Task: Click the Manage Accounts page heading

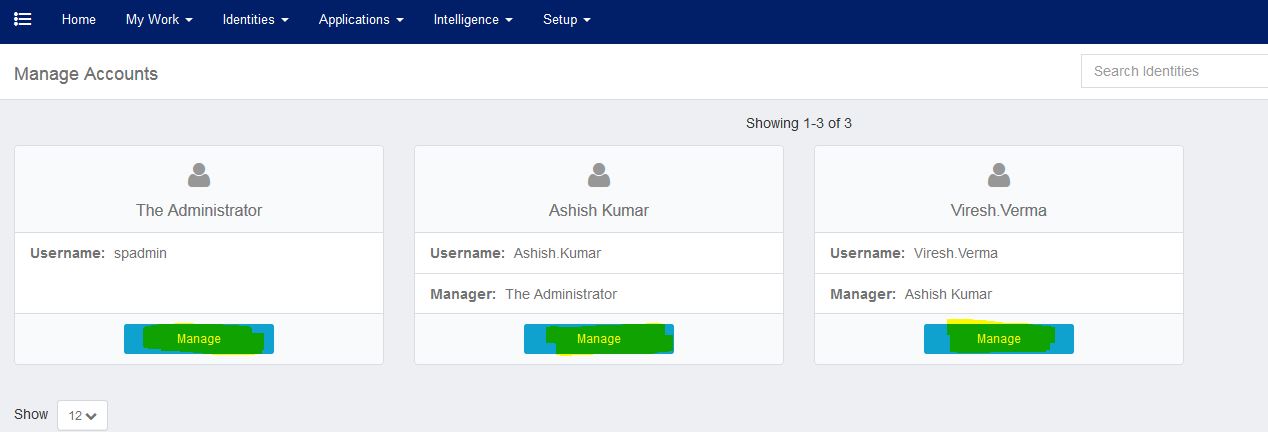Action: click(x=86, y=73)
